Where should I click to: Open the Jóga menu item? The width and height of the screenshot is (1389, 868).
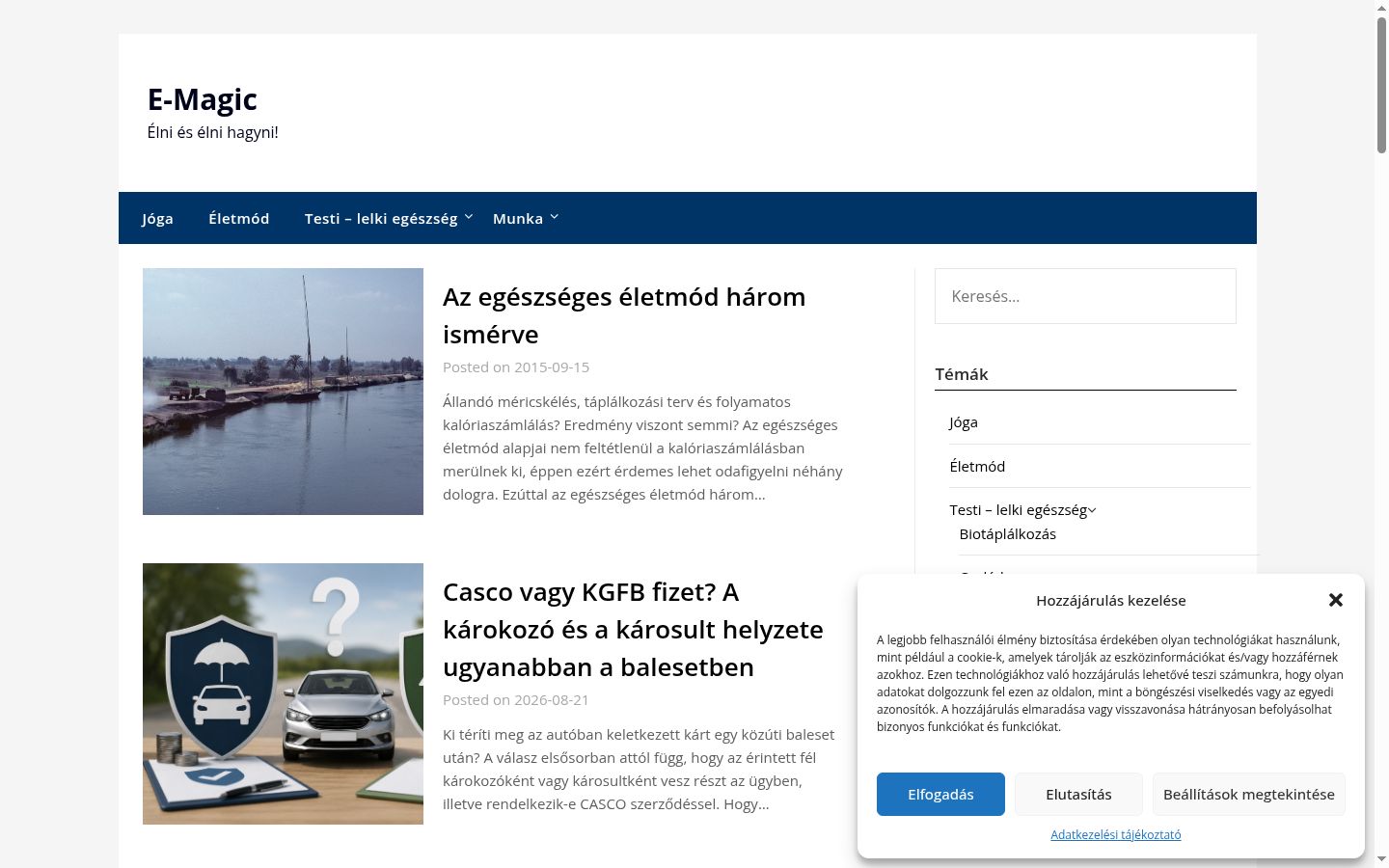(x=157, y=218)
